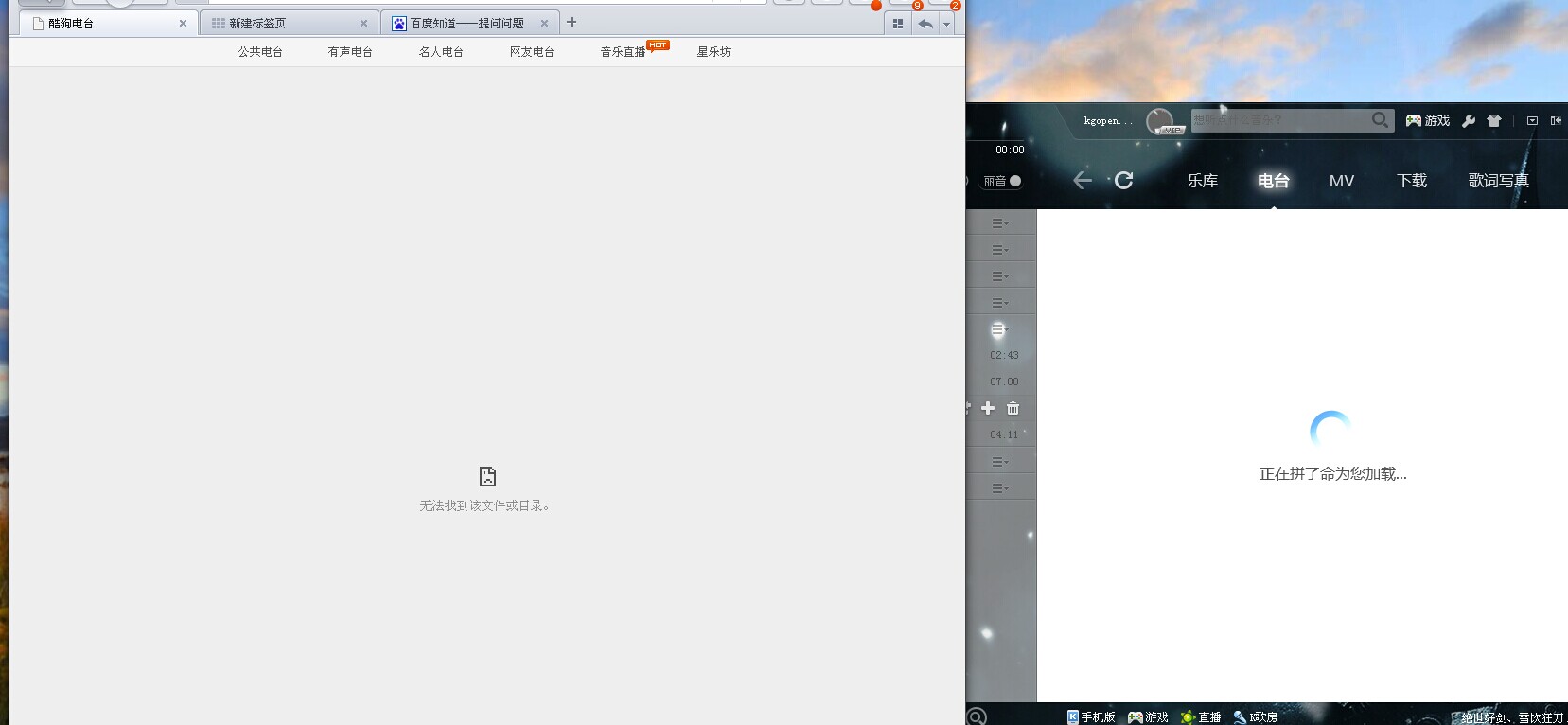
Task: Select the song row showing 04:11
Action: pos(1001,435)
